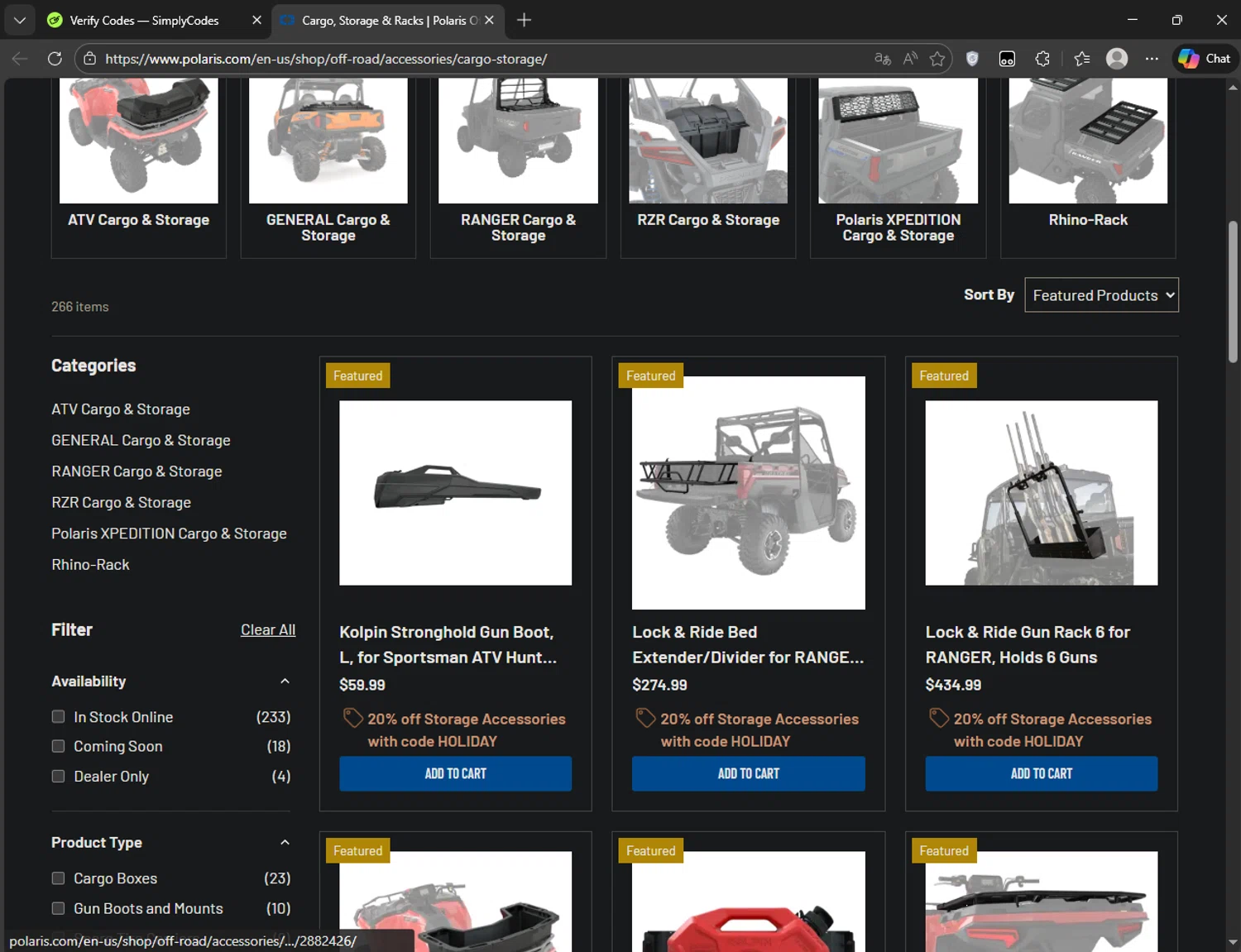
Task: Open Lock & Ride Bed Extender/Divider title
Action: pyautogui.click(x=748, y=644)
